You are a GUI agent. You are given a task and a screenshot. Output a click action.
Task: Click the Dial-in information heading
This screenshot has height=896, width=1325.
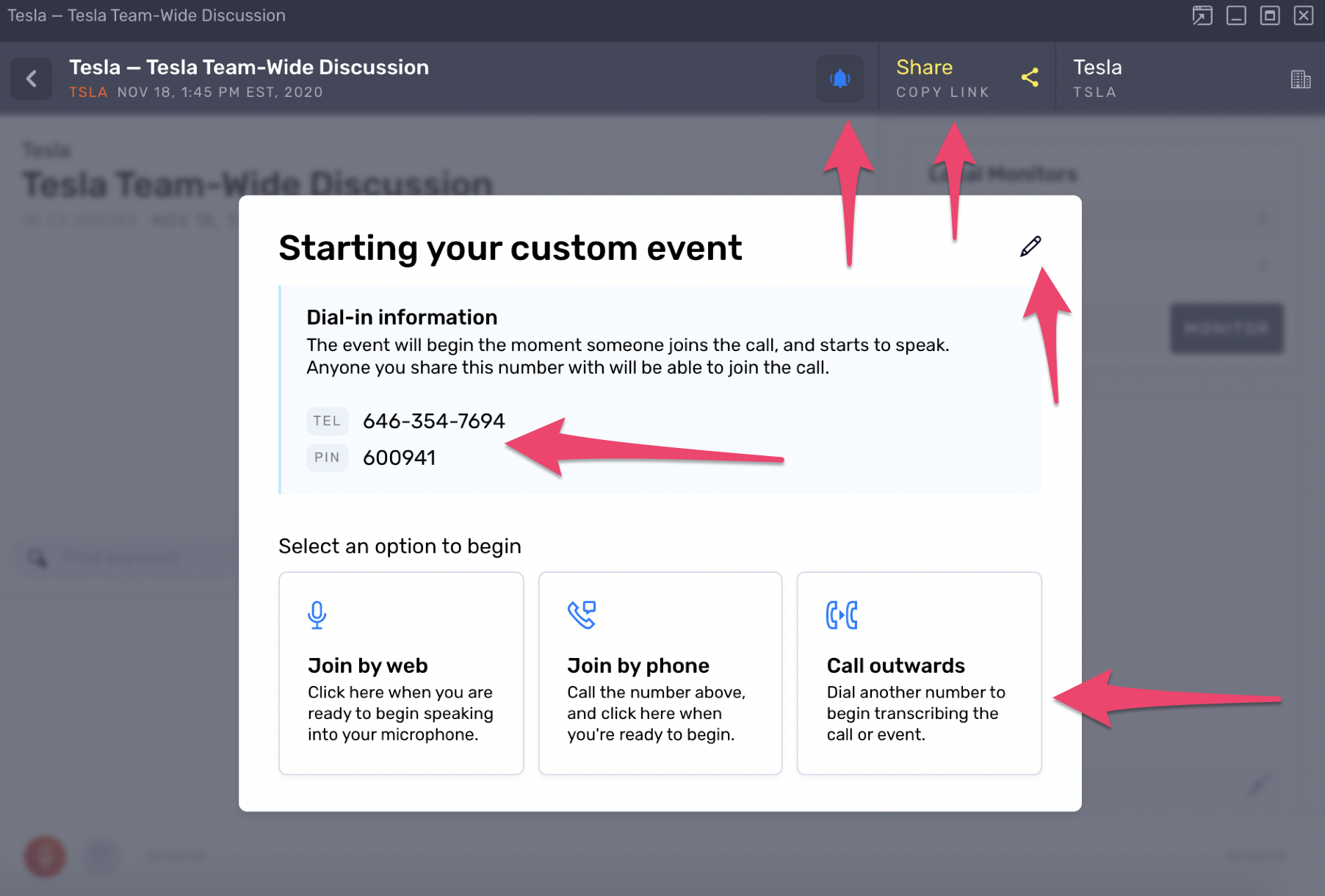(x=402, y=317)
